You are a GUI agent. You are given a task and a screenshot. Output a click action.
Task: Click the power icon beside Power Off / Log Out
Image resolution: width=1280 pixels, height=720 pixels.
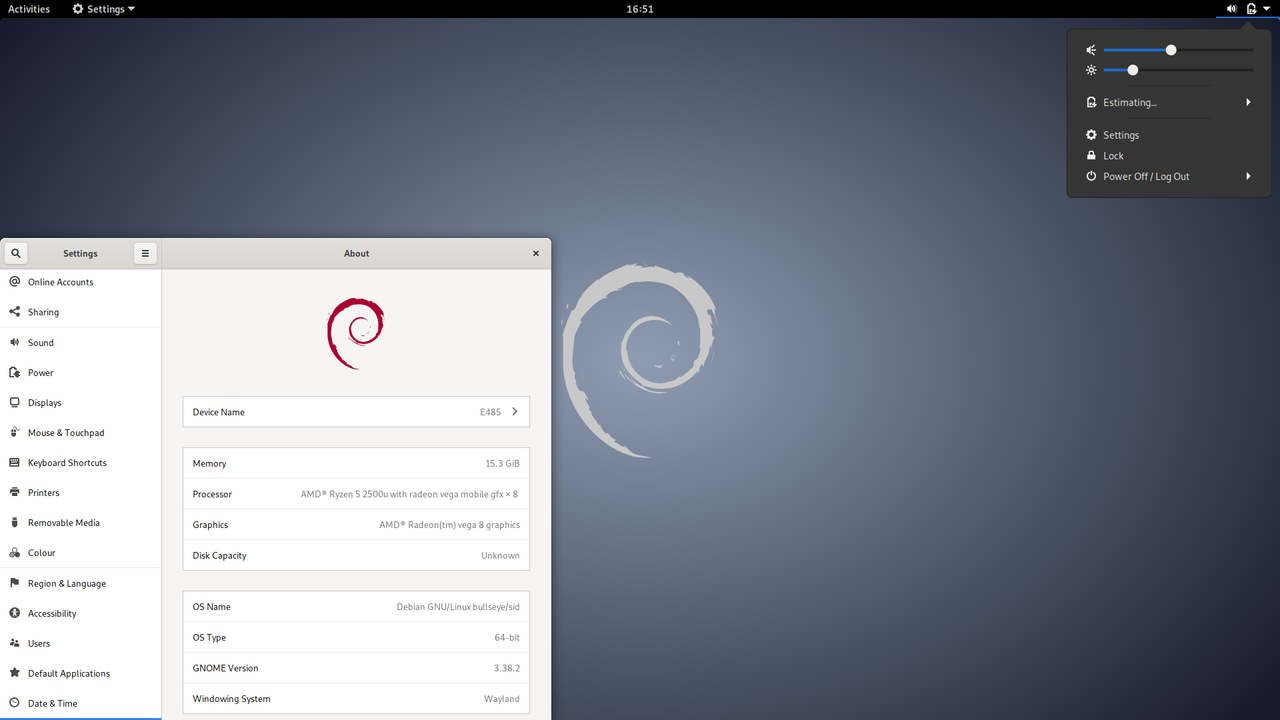point(1091,176)
